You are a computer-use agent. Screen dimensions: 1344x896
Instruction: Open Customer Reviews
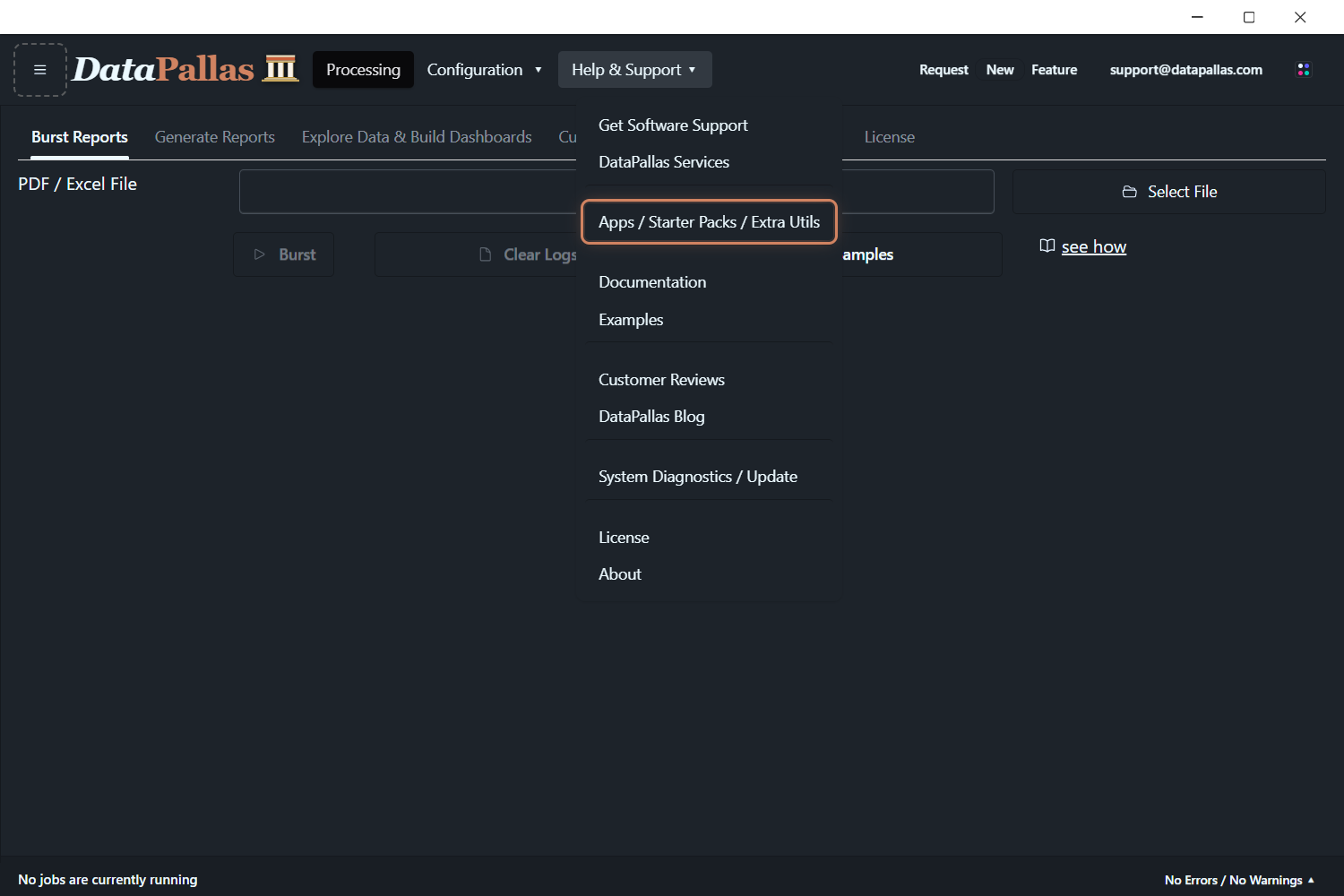coord(661,380)
